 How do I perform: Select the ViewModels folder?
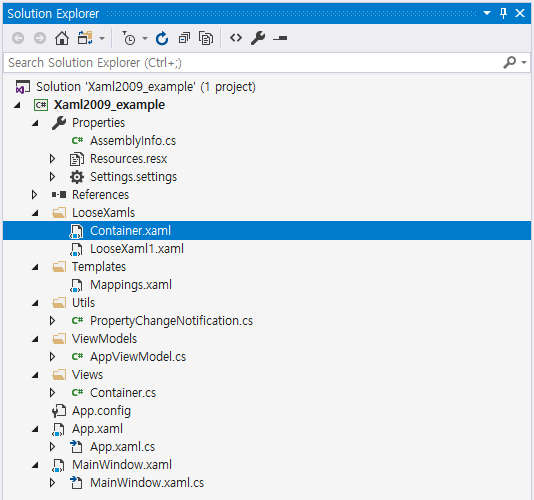[x=104, y=339]
